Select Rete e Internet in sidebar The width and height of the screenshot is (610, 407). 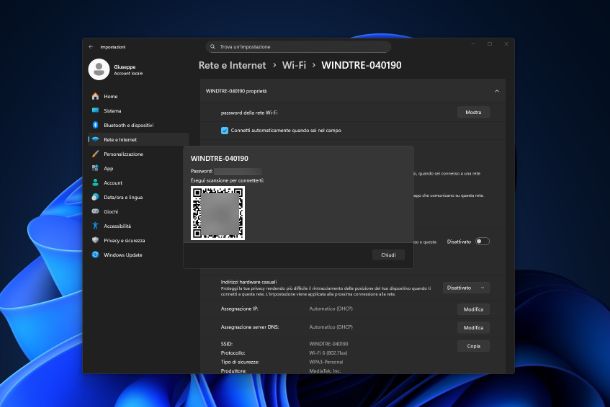138,140
